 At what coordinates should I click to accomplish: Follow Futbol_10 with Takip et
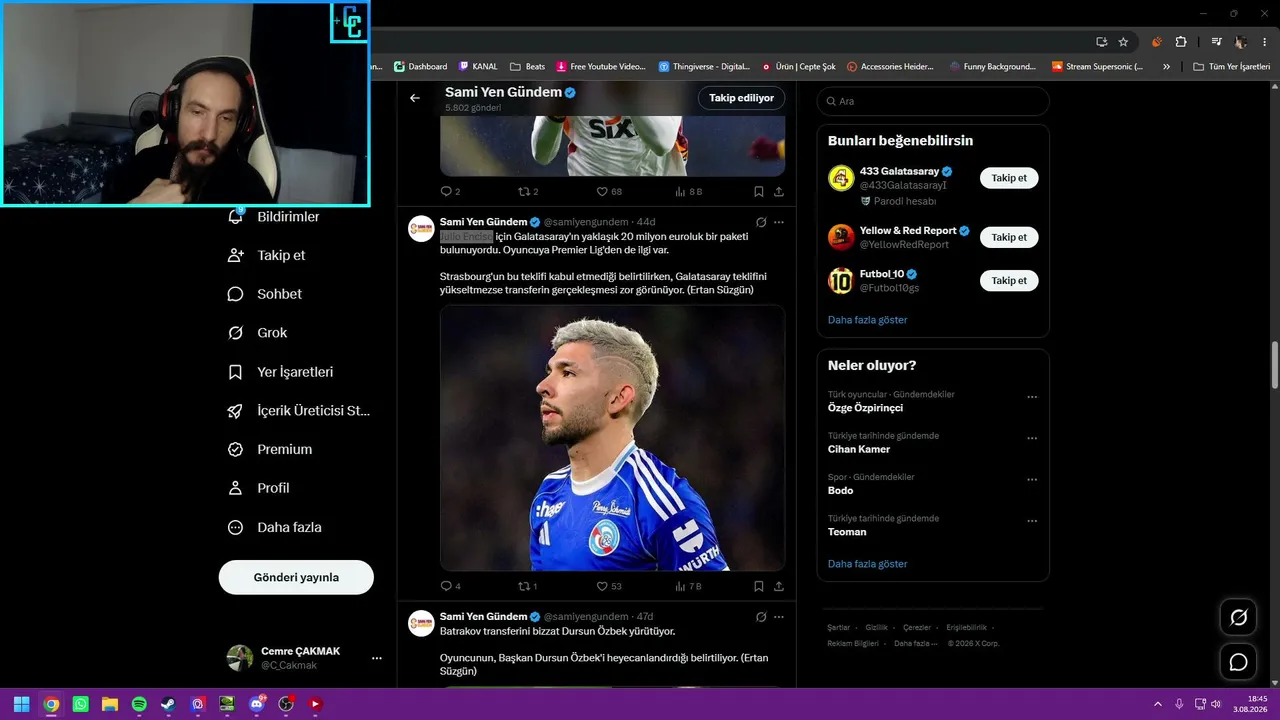(1009, 281)
